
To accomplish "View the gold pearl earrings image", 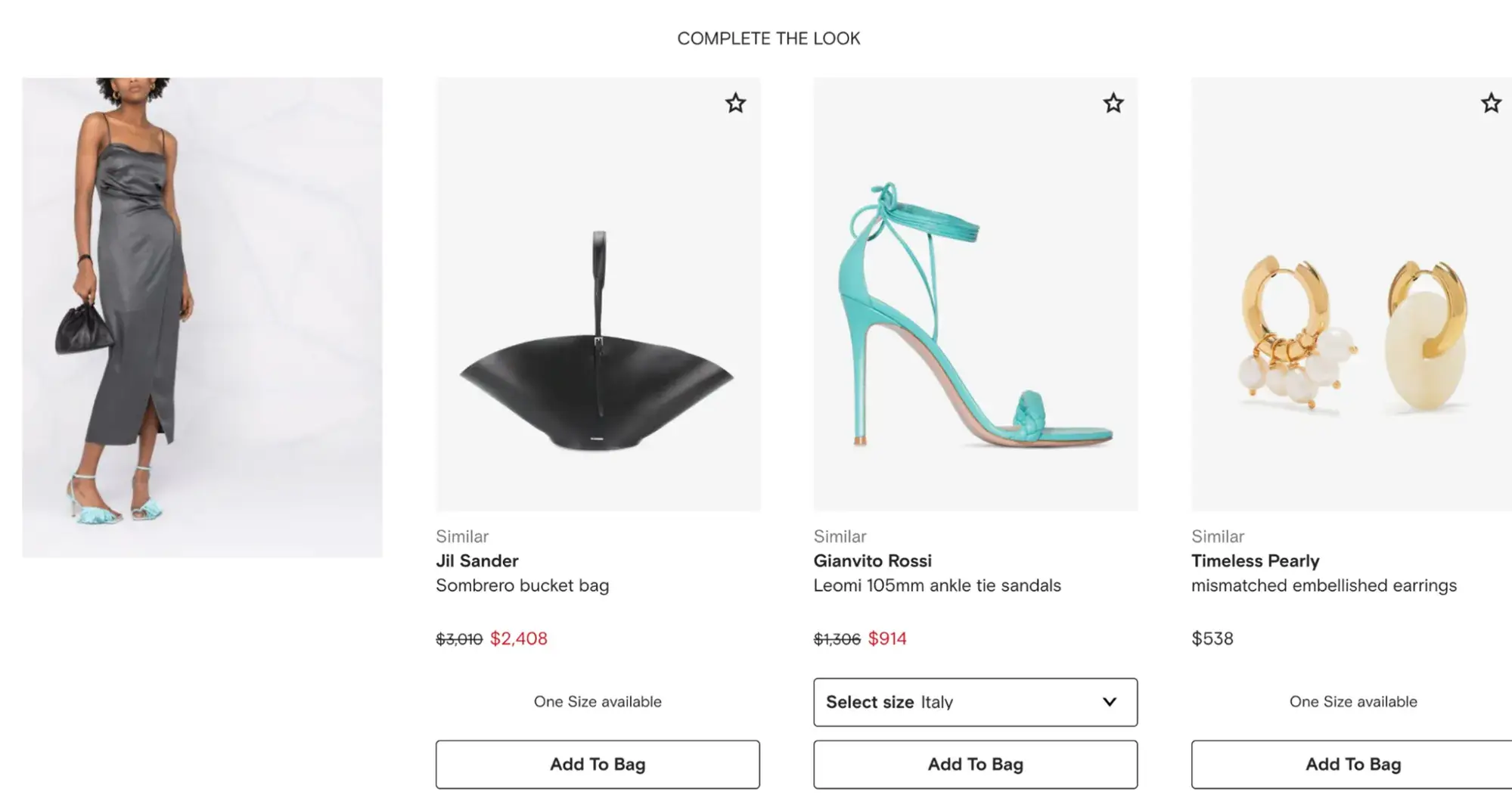I will (1352, 333).
